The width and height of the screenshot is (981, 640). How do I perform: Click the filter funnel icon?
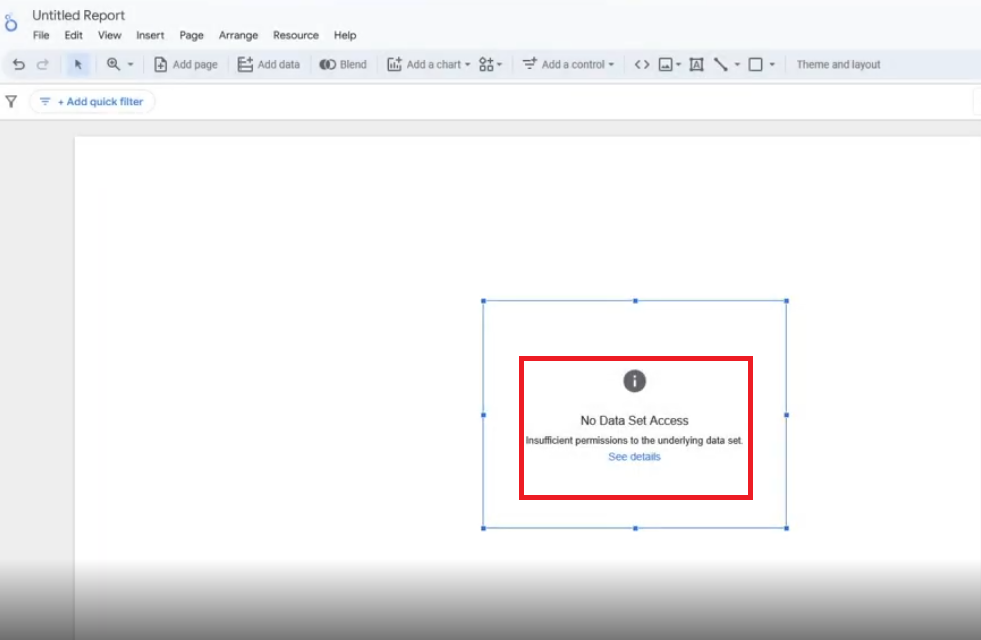pos(11,101)
